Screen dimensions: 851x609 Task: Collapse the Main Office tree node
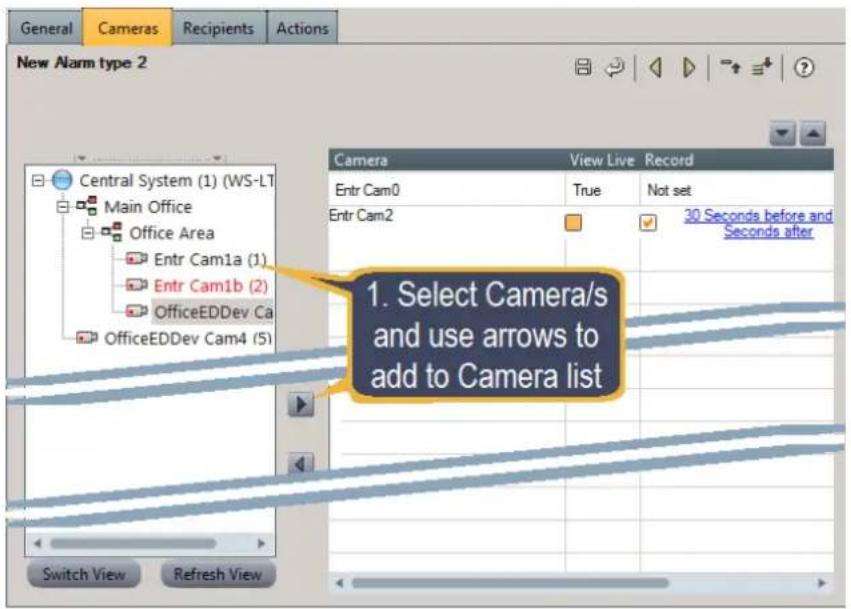63,206
